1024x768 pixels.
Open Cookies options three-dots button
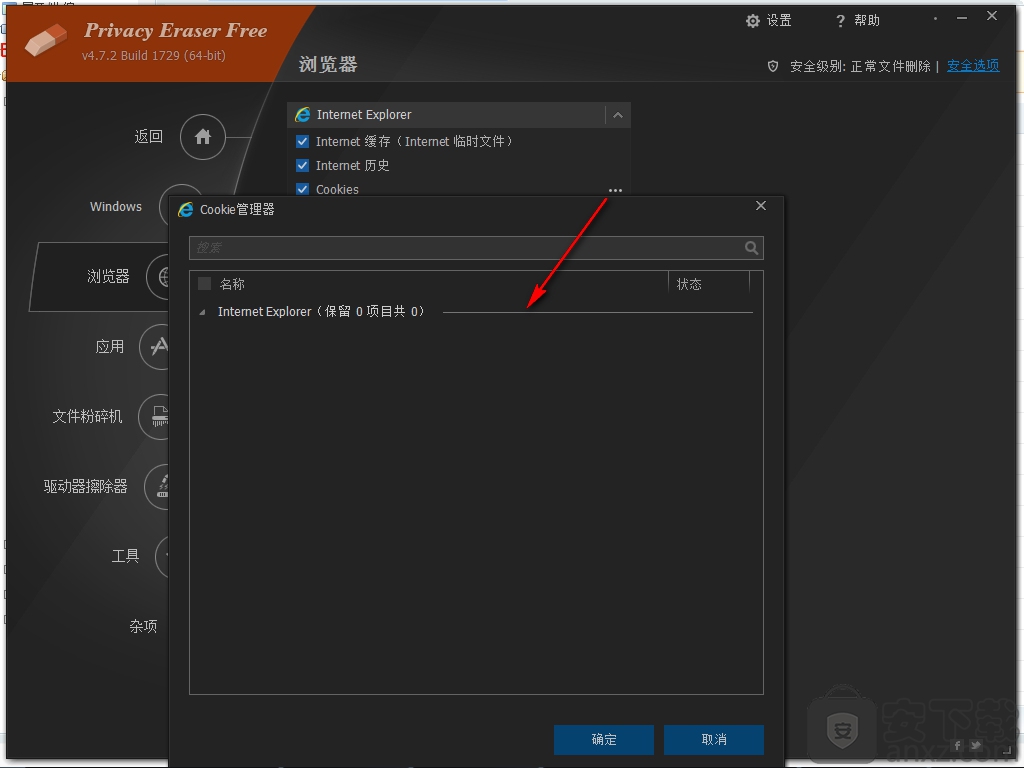[615, 190]
